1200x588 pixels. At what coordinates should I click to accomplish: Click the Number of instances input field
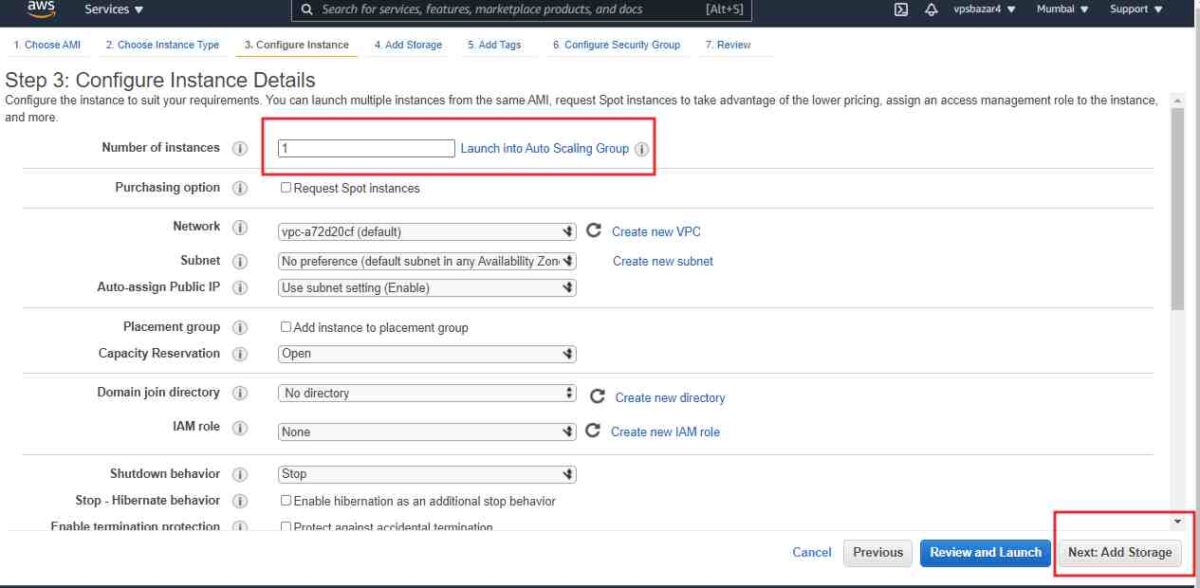click(367, 148)
